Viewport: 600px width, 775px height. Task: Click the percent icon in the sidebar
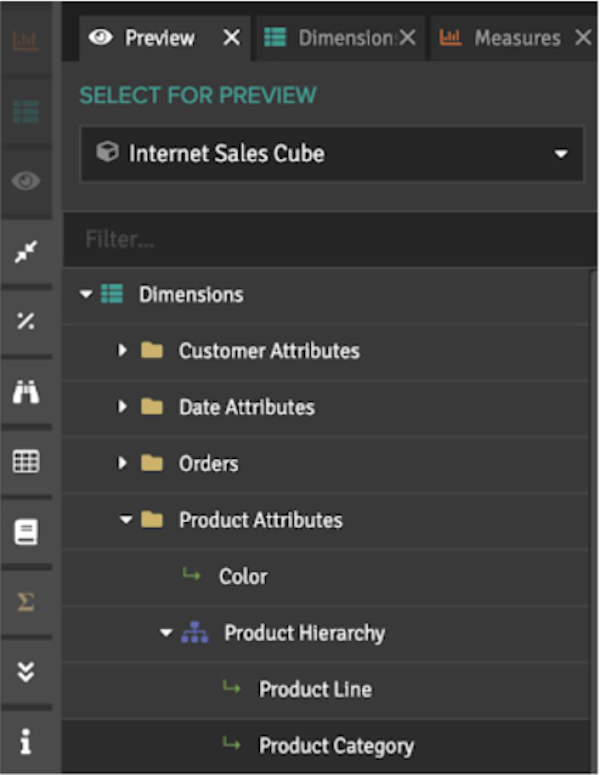pos(26,322)
